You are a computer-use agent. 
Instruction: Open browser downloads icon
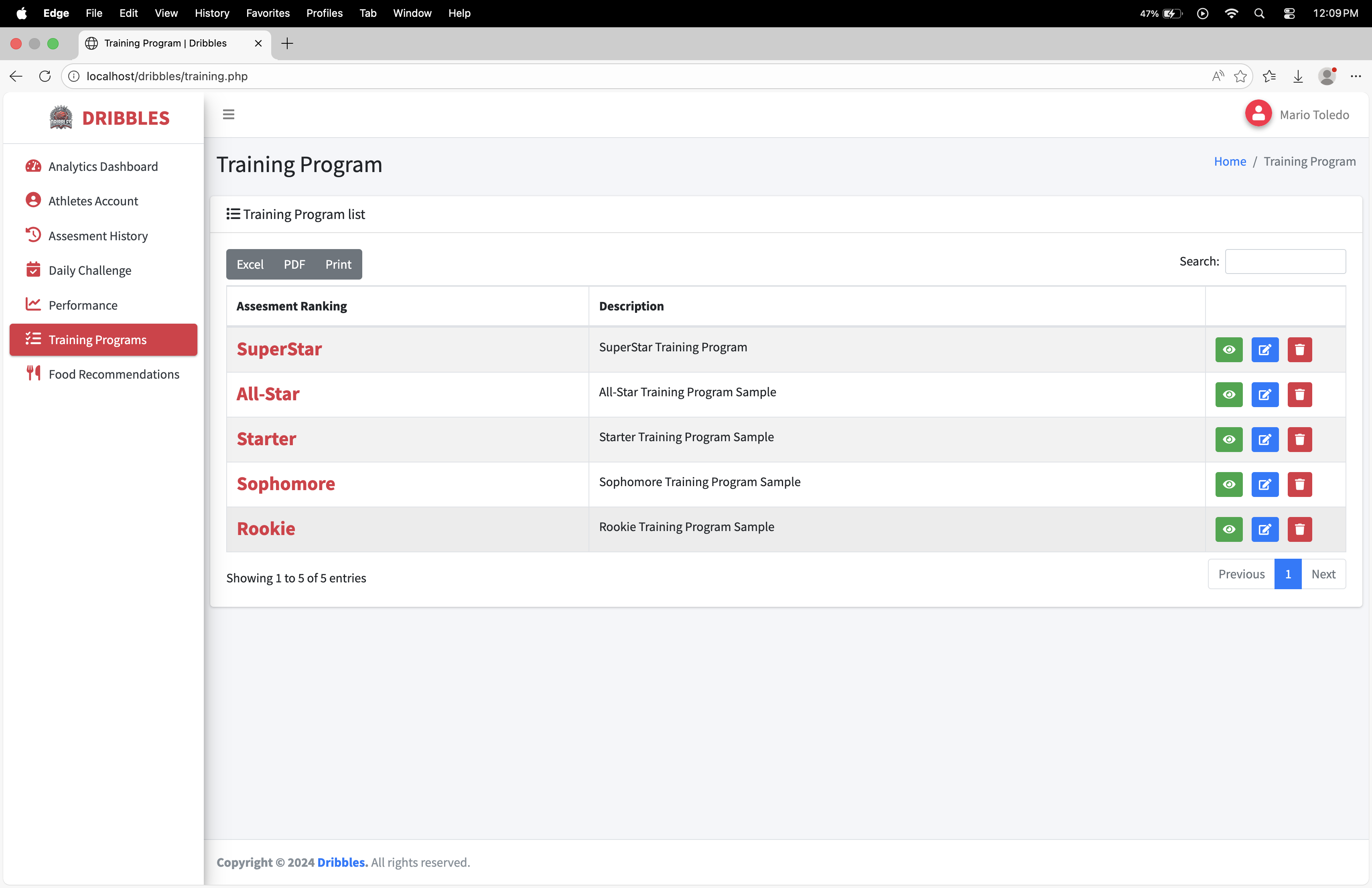pos(1298,76)
